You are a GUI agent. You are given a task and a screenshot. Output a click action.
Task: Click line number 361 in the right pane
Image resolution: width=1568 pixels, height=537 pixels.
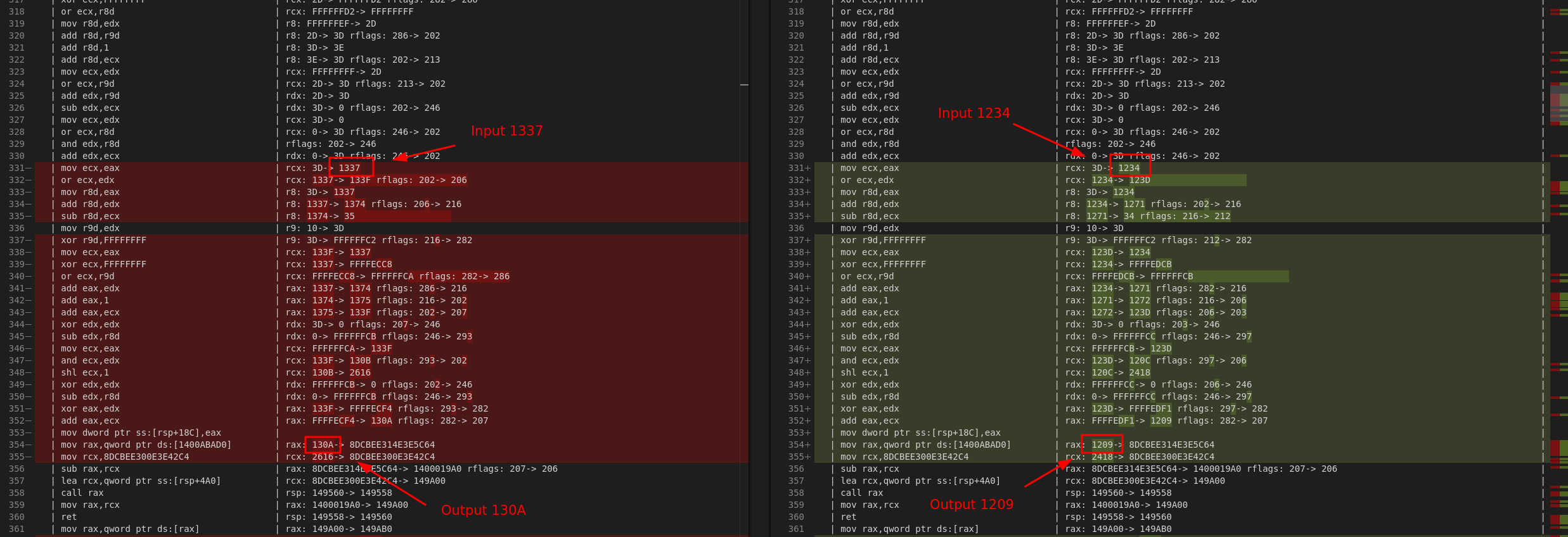pyautogui.click(x=796, y=529)
